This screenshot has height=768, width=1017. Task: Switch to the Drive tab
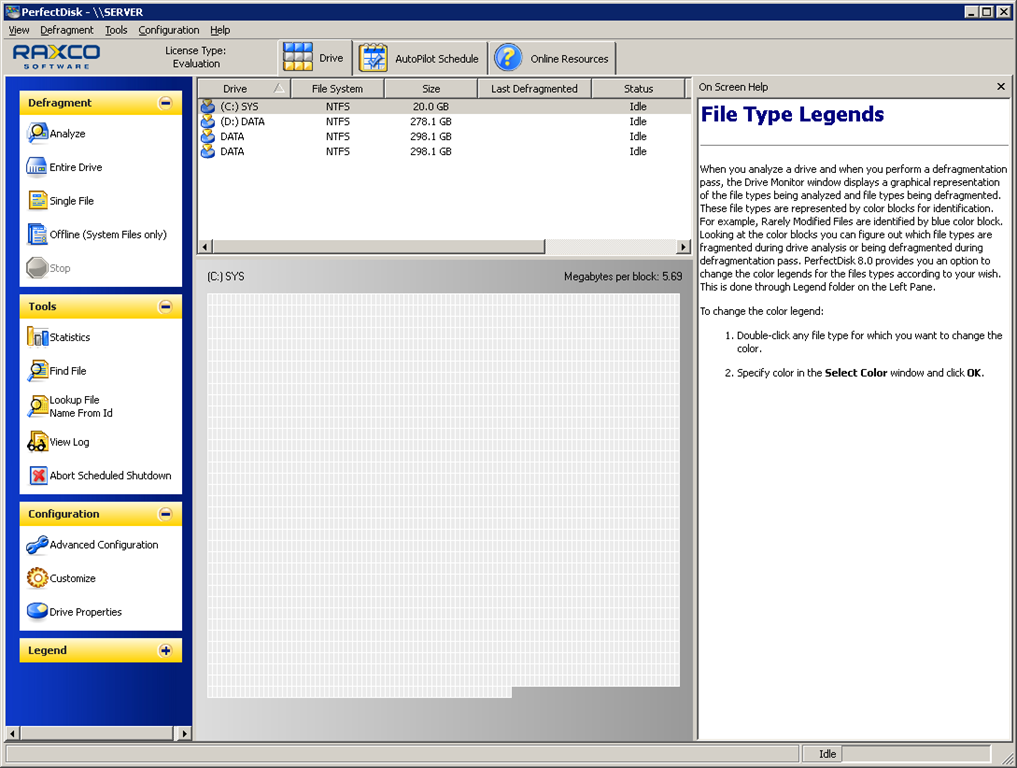coord(315,58)
